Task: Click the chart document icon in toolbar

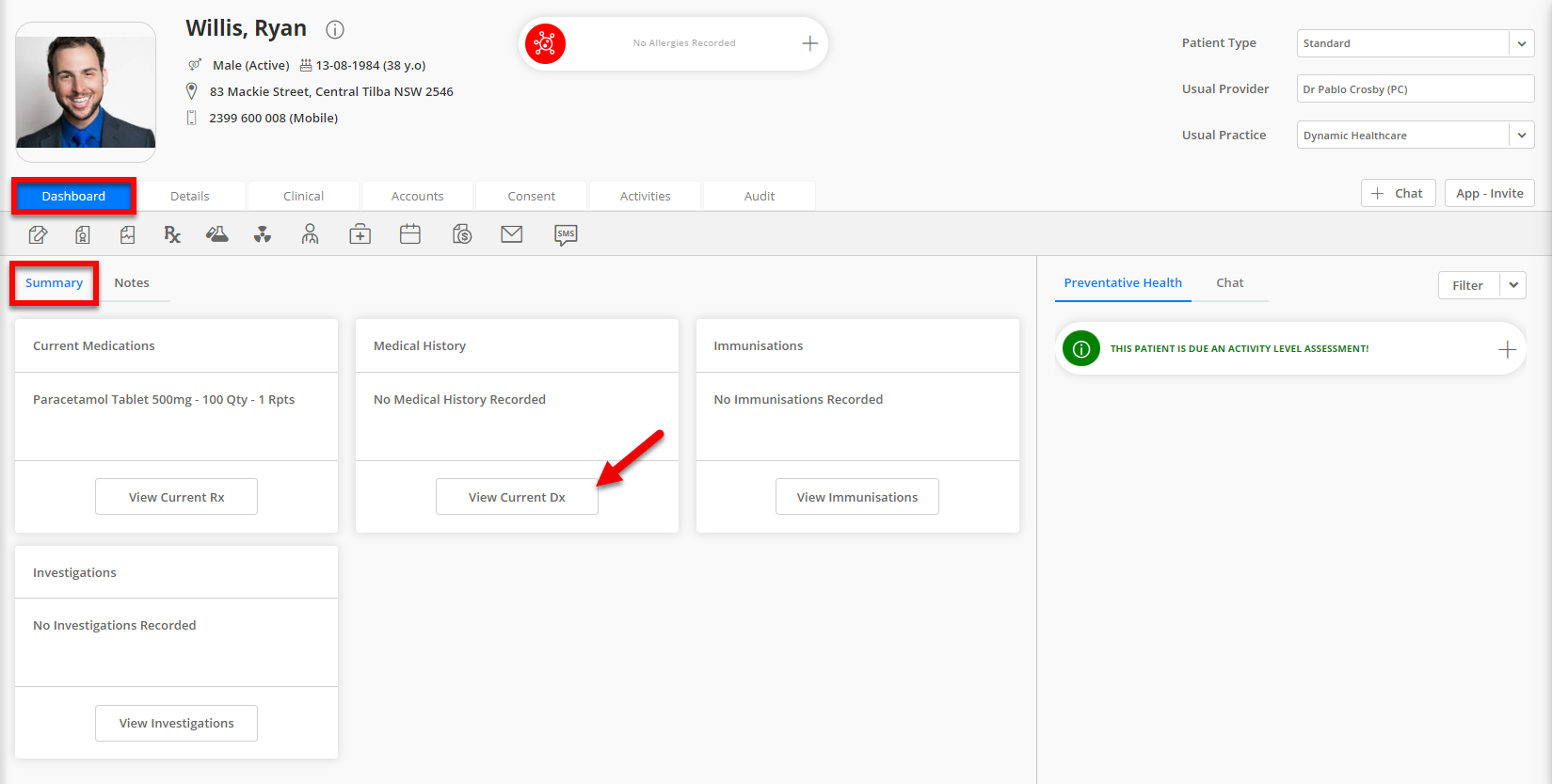Action: 127,234
